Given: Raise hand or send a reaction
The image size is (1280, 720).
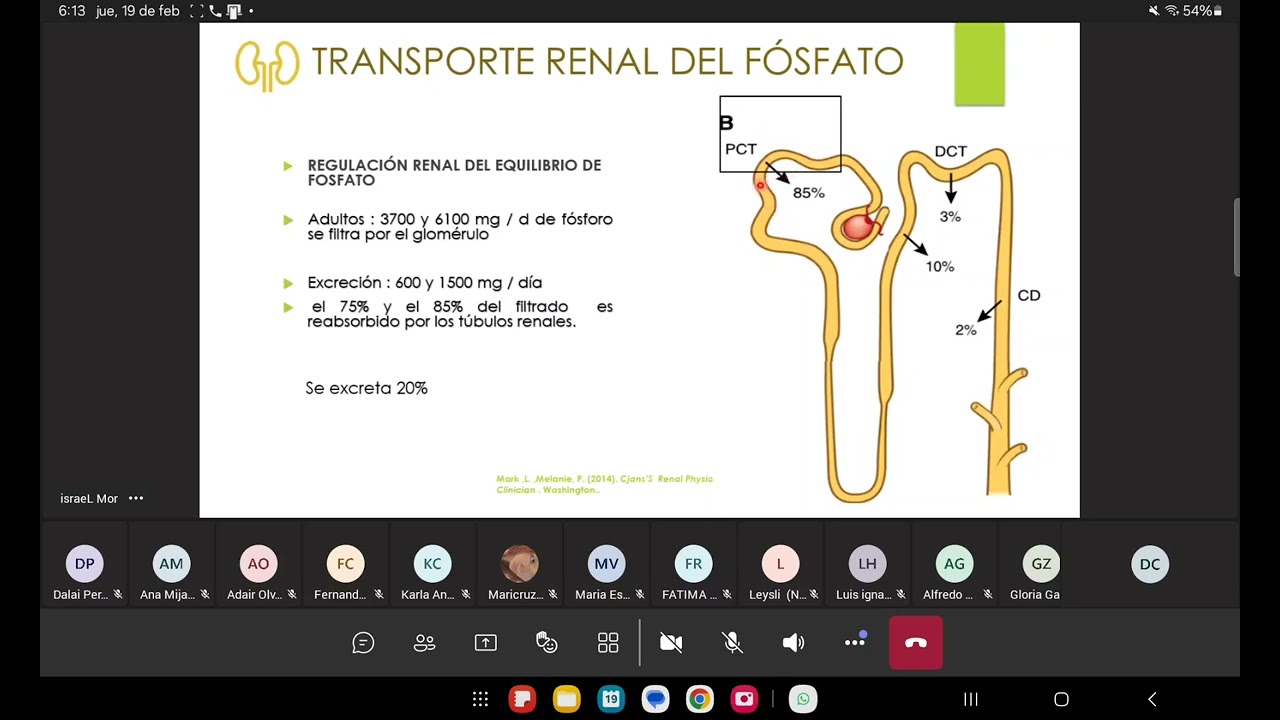Looking at the screenshot, I should coord(547,643).
